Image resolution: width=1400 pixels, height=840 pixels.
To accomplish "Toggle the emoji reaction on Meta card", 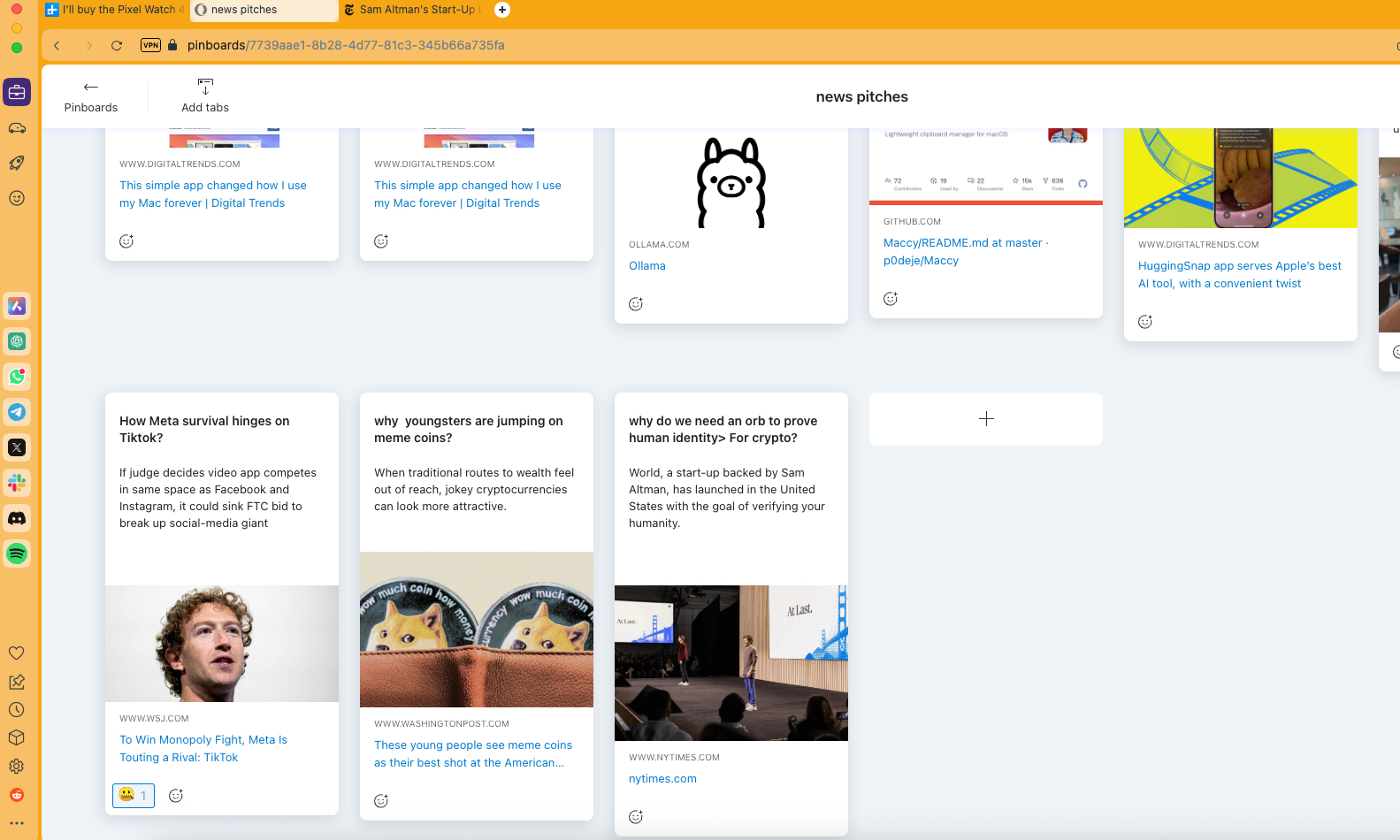I will tap(134, 795).
